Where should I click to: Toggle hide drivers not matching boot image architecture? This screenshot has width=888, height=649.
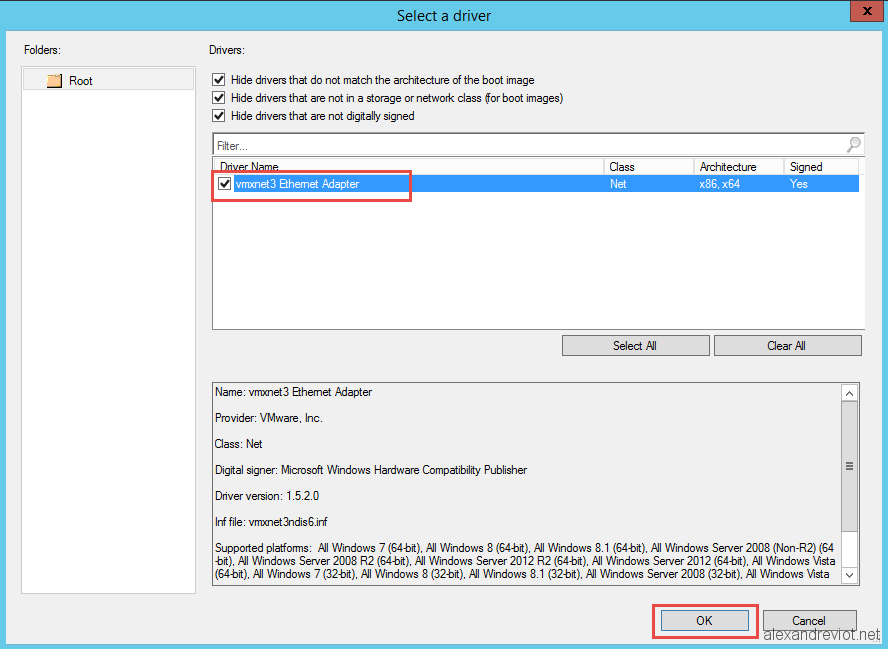pos(219,79)
